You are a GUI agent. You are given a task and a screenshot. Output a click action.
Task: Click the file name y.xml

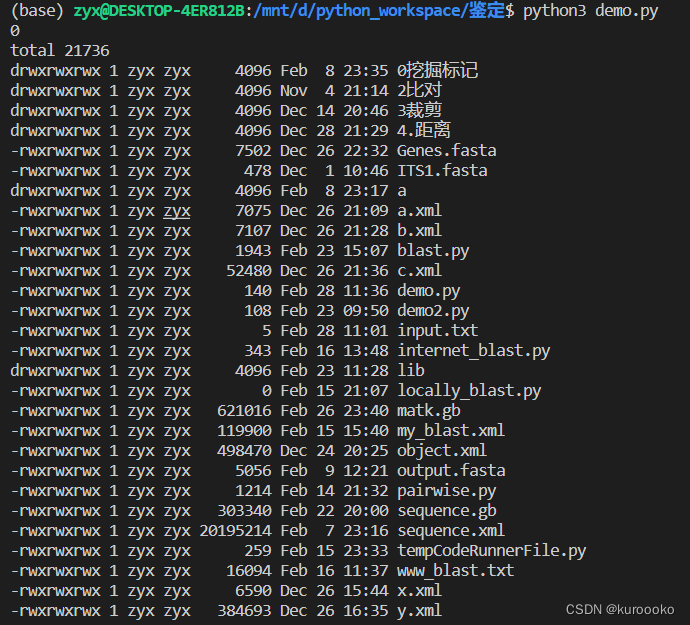(419, 611)
